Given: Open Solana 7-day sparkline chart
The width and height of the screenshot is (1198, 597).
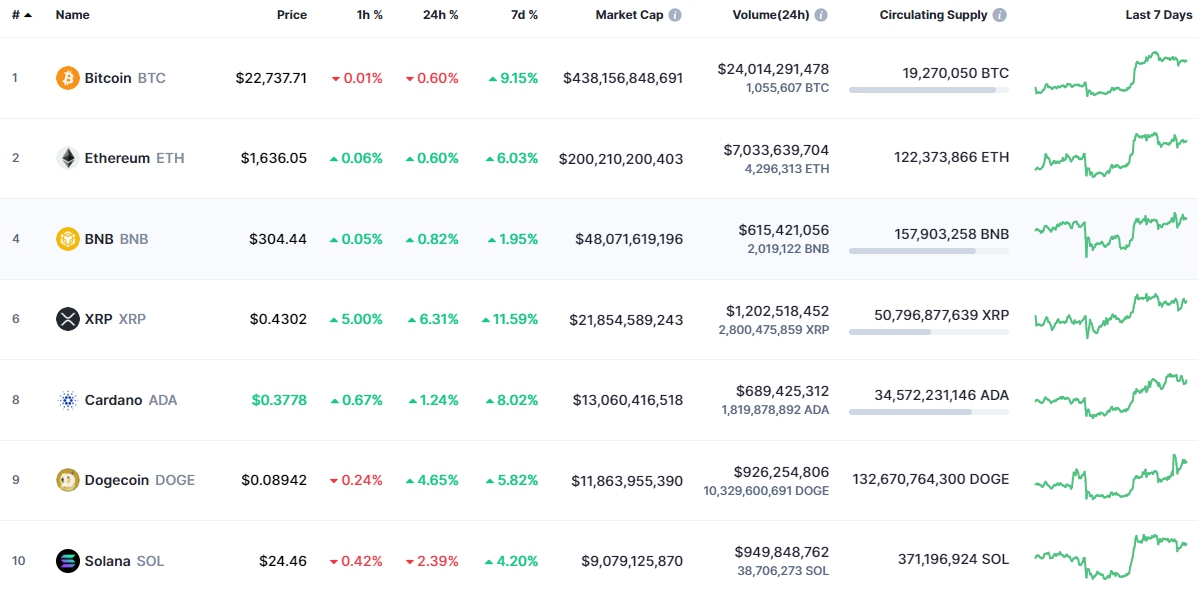Looking at the screenshot, I should pyautogui.click(x=1111, y=556).
